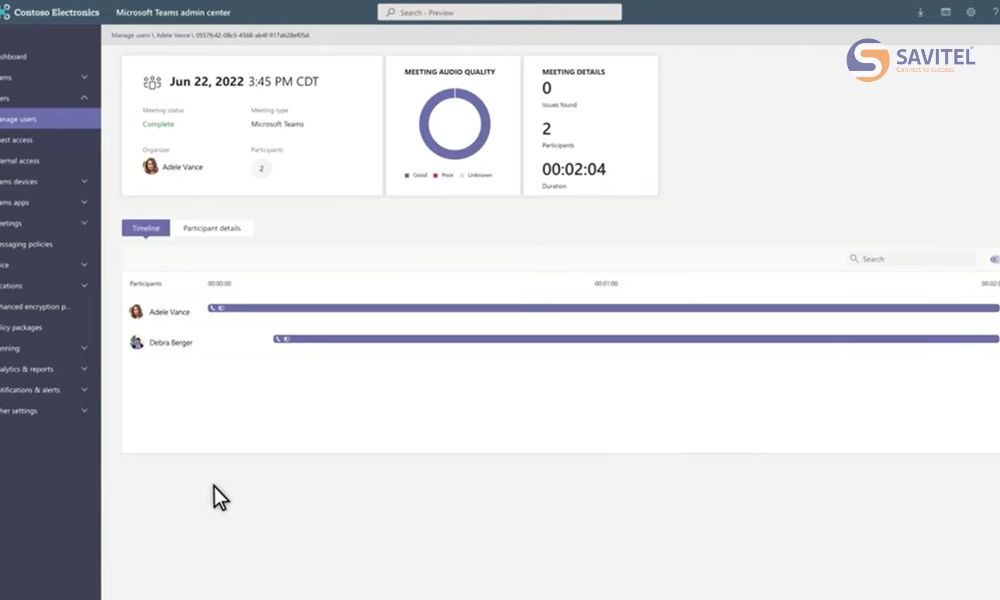Click the '2' participants value in Meeting Details
Viewport: 1000px width, 600px height.
click(x=547, y=129)
